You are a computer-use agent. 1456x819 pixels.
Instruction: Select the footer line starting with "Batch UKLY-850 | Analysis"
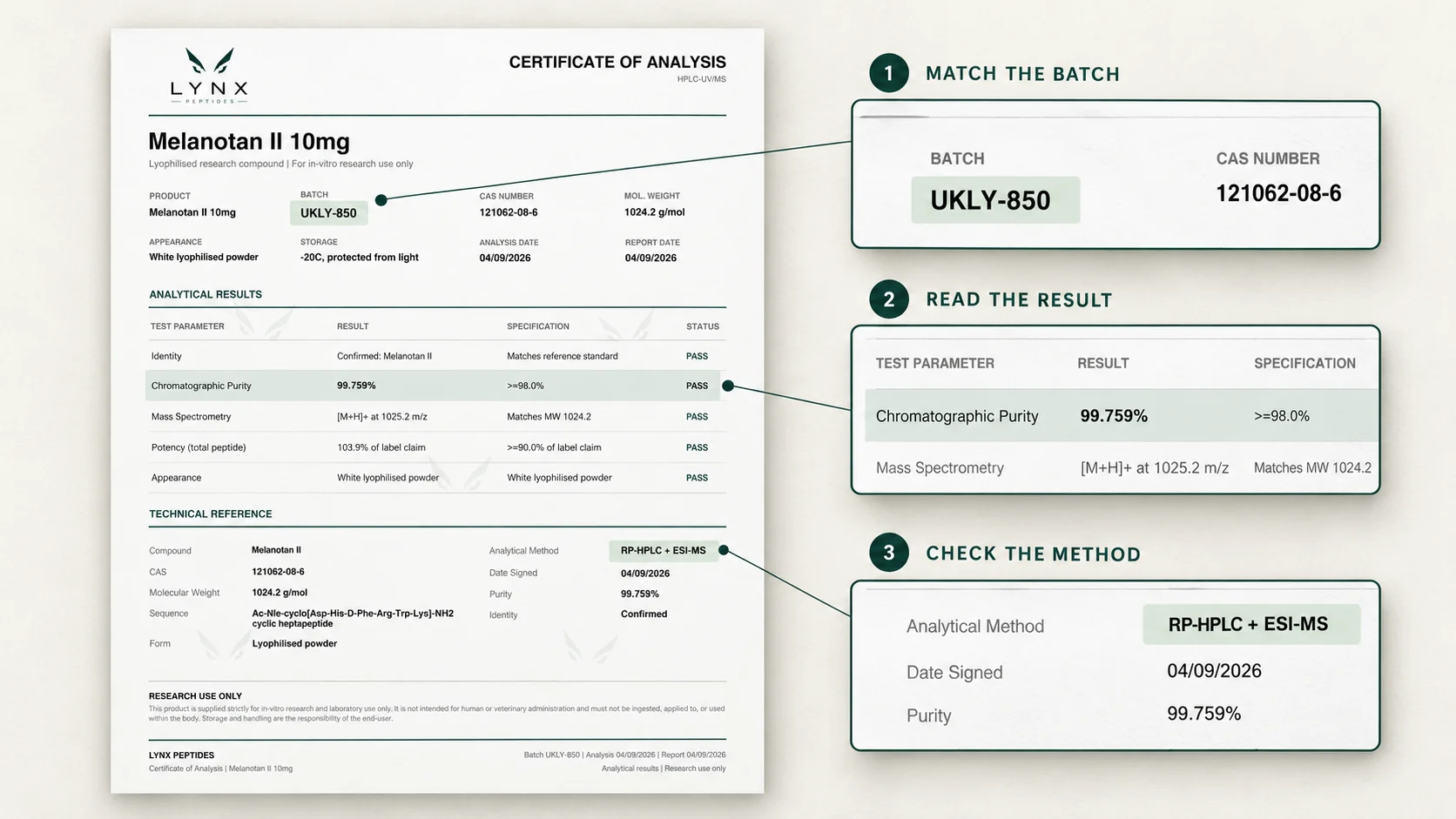click(x=624, y=755)
